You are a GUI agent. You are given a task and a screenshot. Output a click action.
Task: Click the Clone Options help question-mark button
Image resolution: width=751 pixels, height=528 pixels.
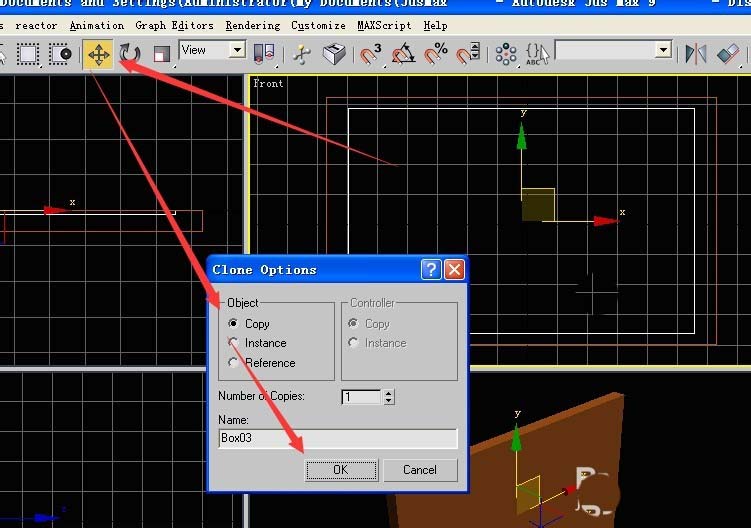click(x=431, y=270)
